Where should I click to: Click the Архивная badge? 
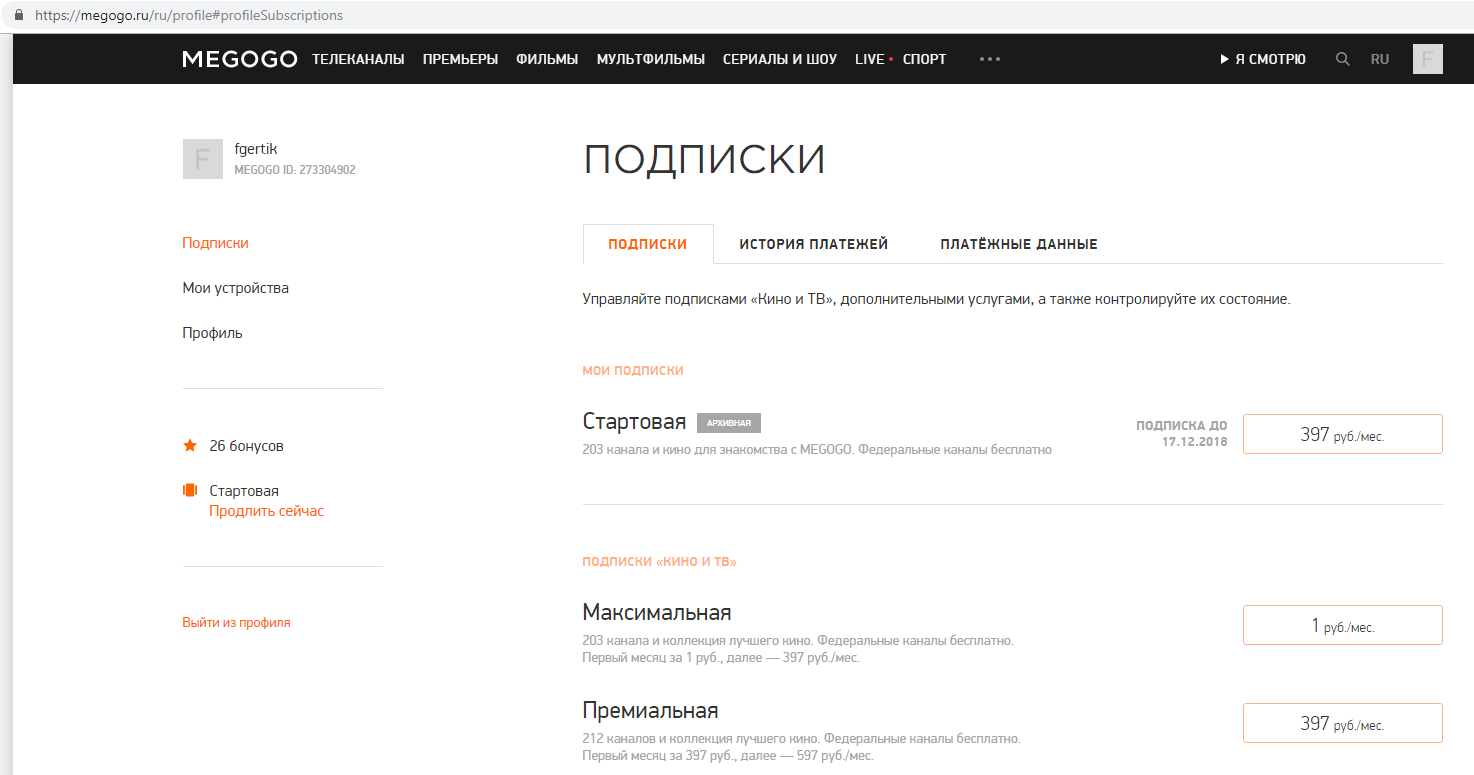[729, 423]
